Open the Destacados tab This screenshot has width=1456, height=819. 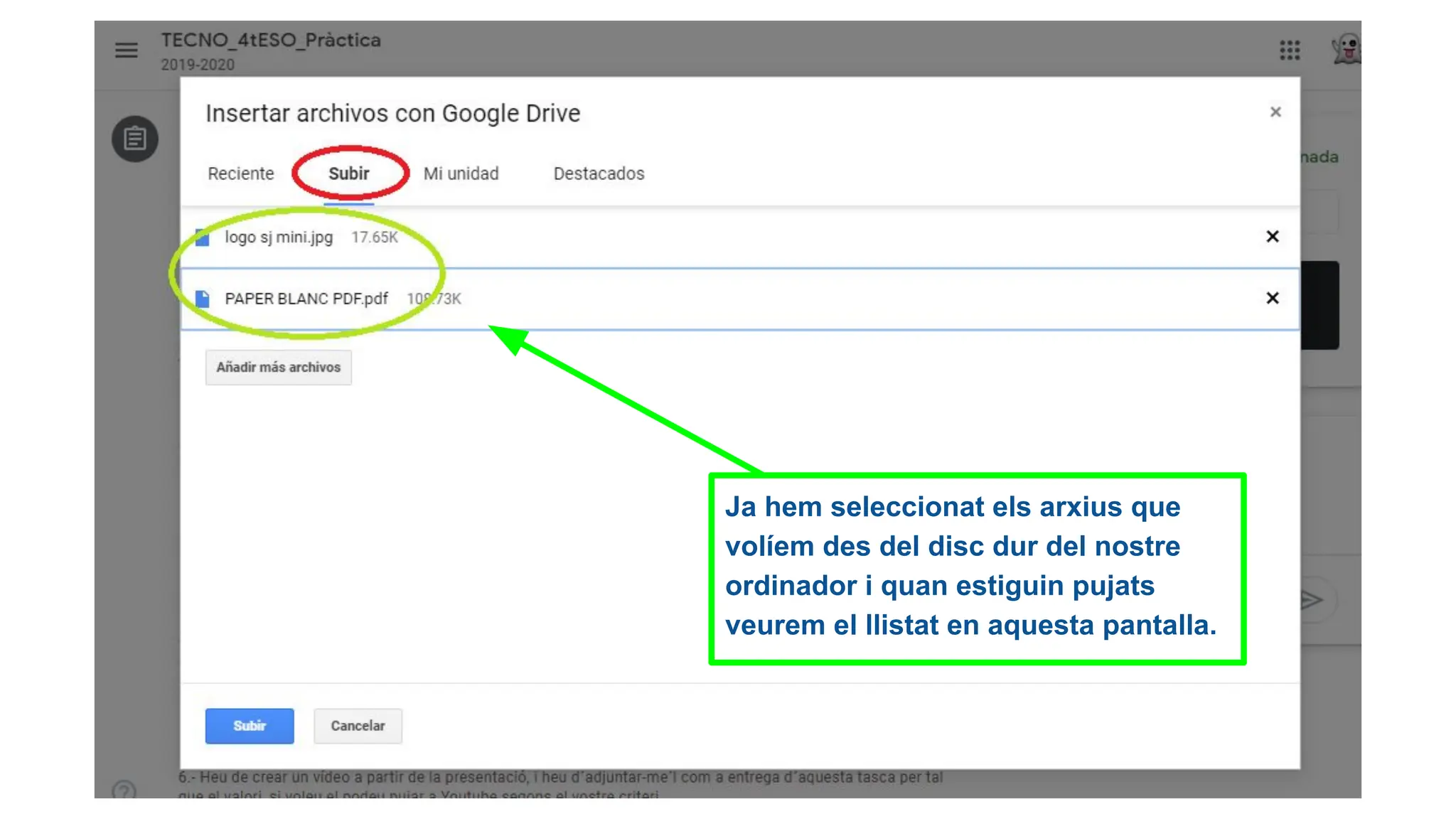[599, 173]
